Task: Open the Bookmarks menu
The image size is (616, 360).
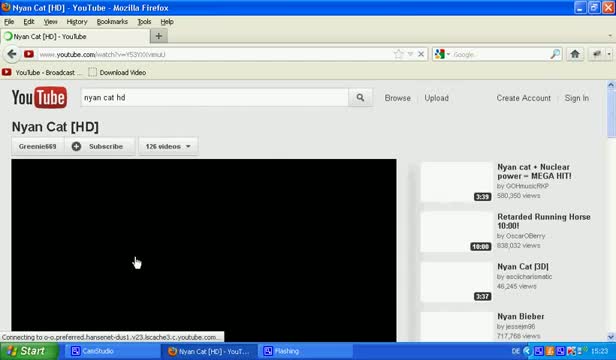Action: (x=112, y=22)
